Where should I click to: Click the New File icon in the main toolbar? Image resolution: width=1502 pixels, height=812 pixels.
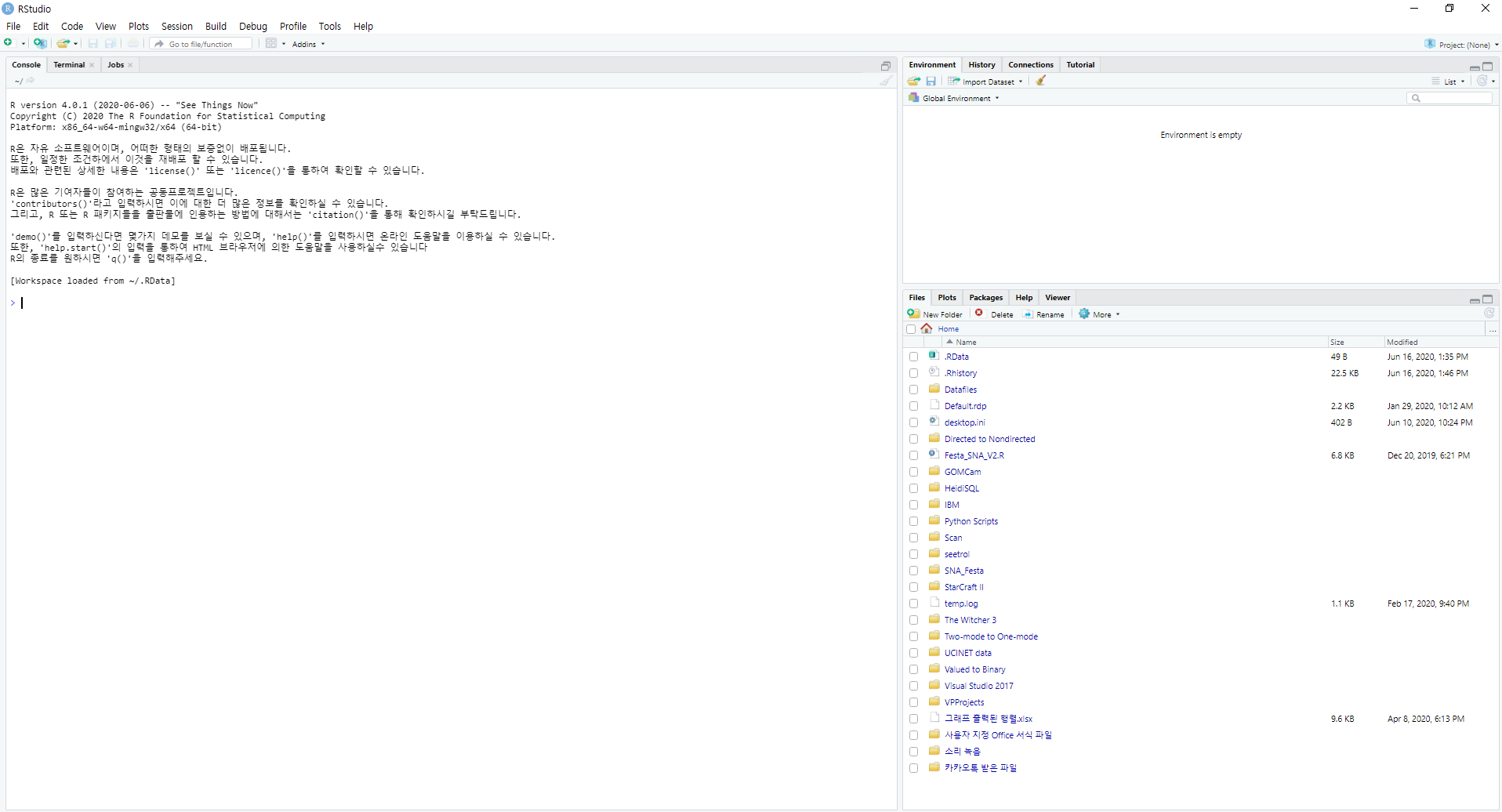(9, 43)
